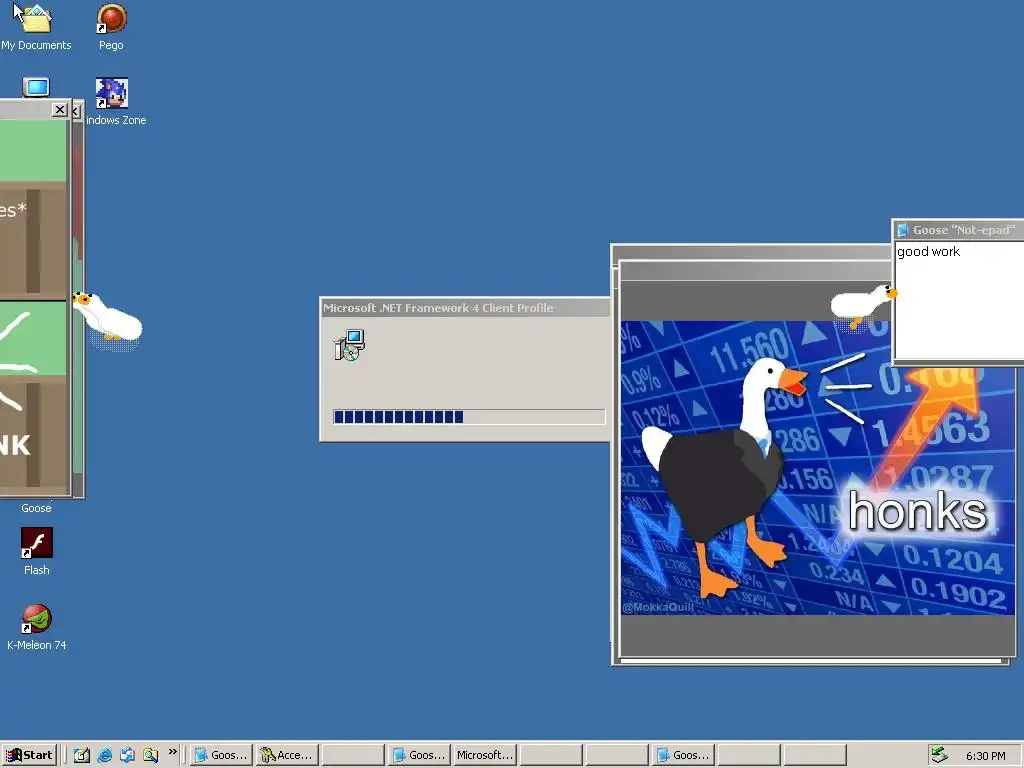Close the front goose meme window on the left
Viewport: 1024px width, 768px height.
(59, 110)
